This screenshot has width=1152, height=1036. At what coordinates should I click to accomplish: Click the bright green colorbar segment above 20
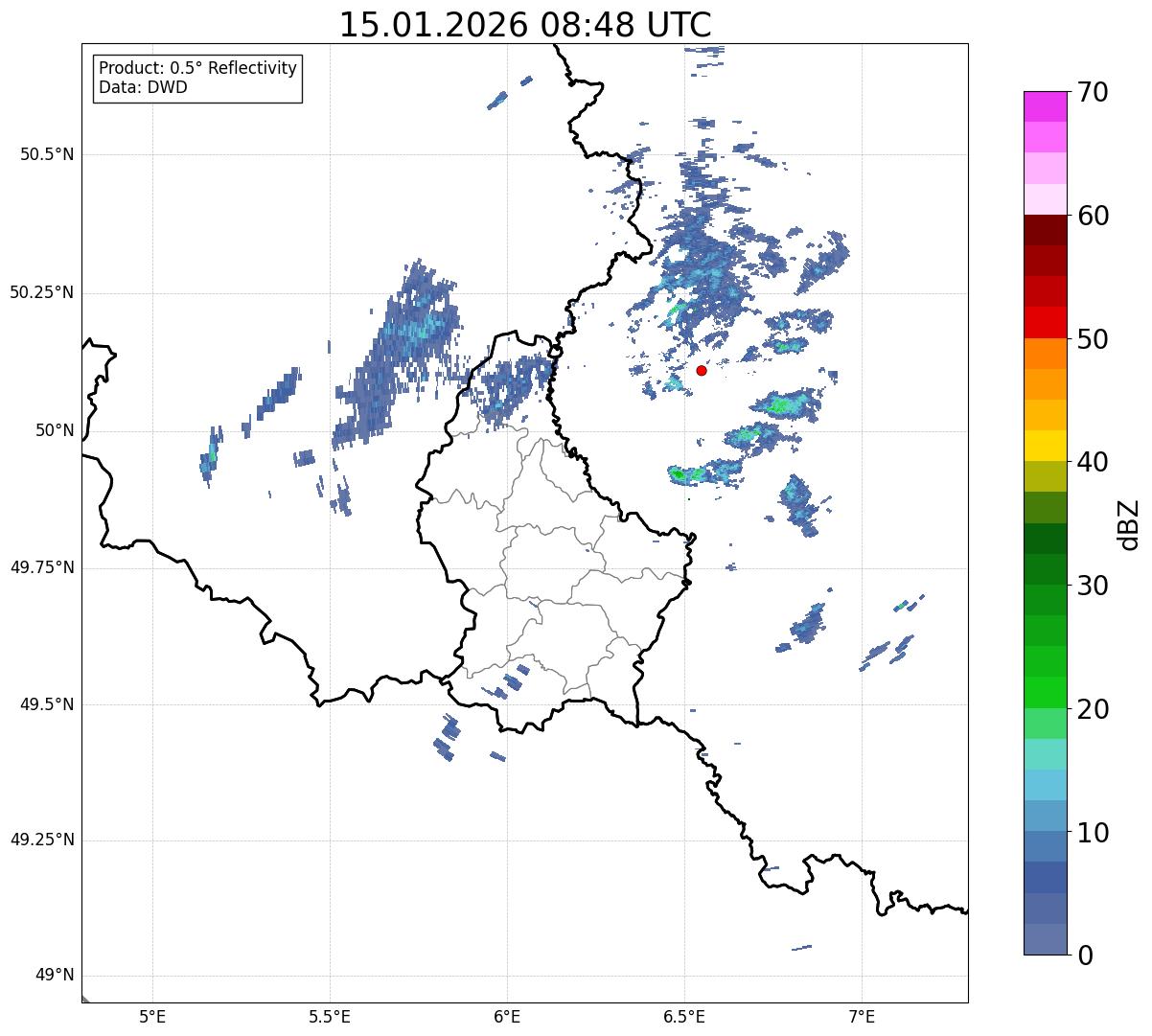pos(1045,693)
